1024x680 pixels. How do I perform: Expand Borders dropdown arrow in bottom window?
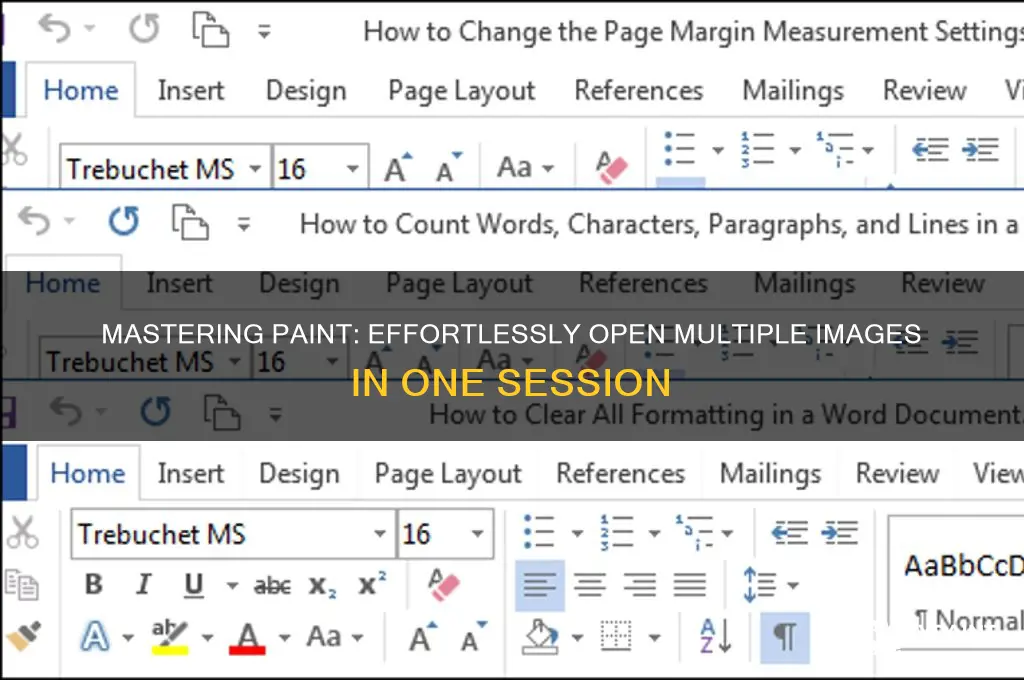point(654,638)
